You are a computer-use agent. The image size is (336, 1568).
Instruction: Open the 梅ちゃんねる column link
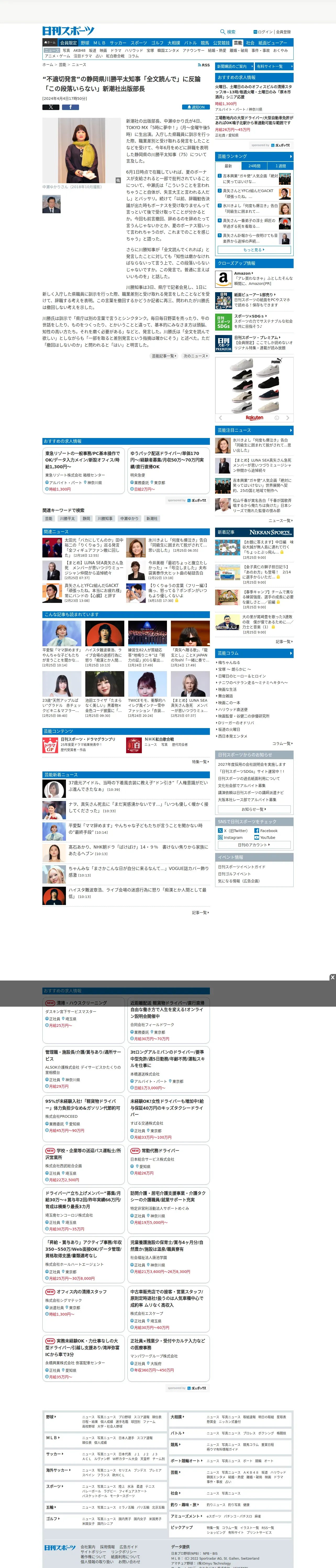[229, 662]
